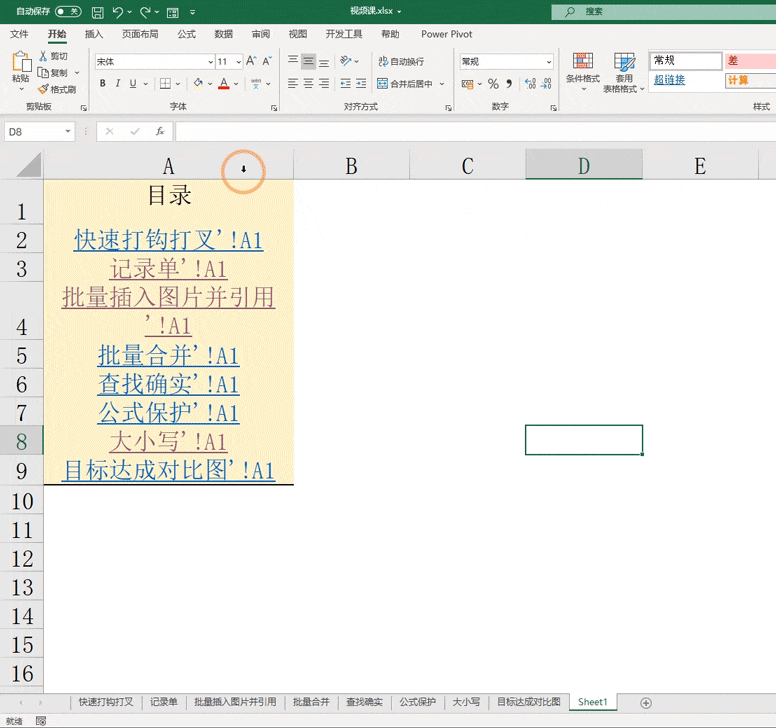The width and height of the screenshot is (776, 728).
Task: Click the red font color button
Action: point(224,83)
